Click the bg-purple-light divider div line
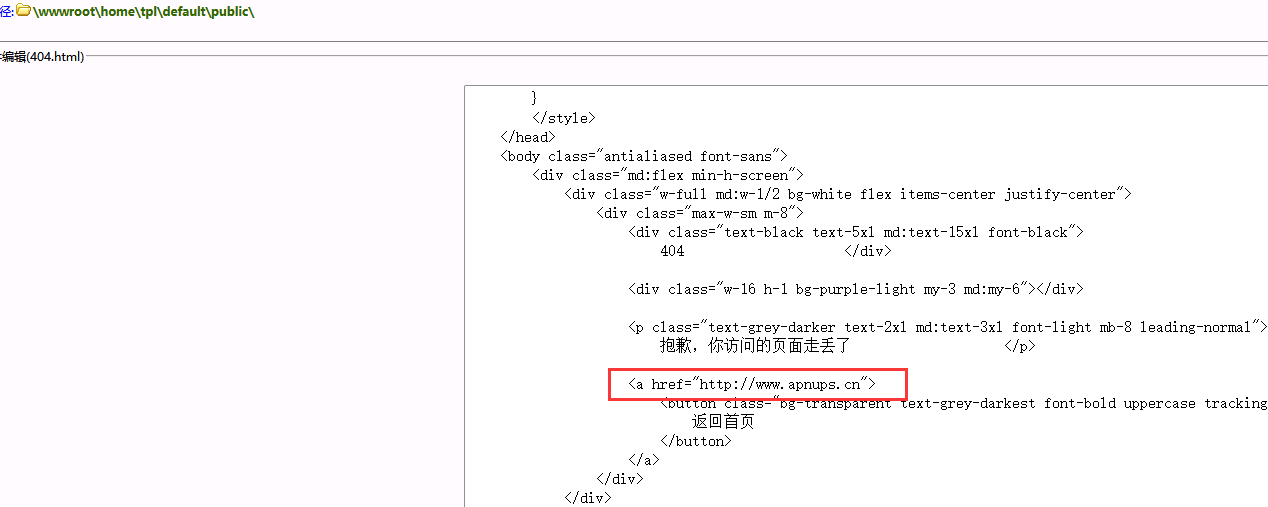The image size is (1268, 507). 855,289
